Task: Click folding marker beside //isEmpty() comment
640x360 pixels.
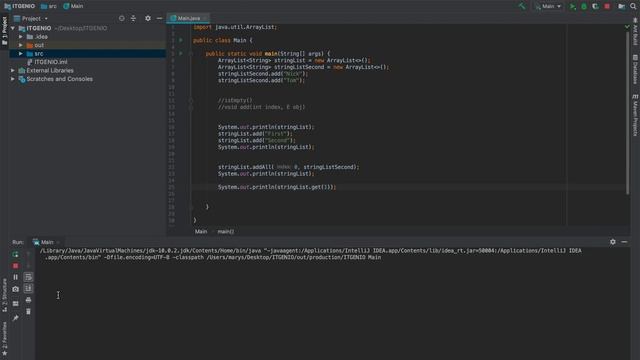Action: tap(191, 100)
